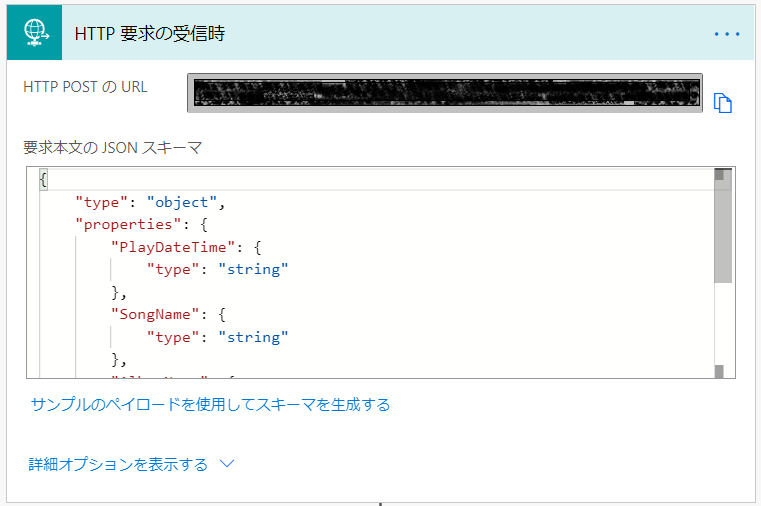Open the three-dot menu of the trigger card

coord(727,34)
